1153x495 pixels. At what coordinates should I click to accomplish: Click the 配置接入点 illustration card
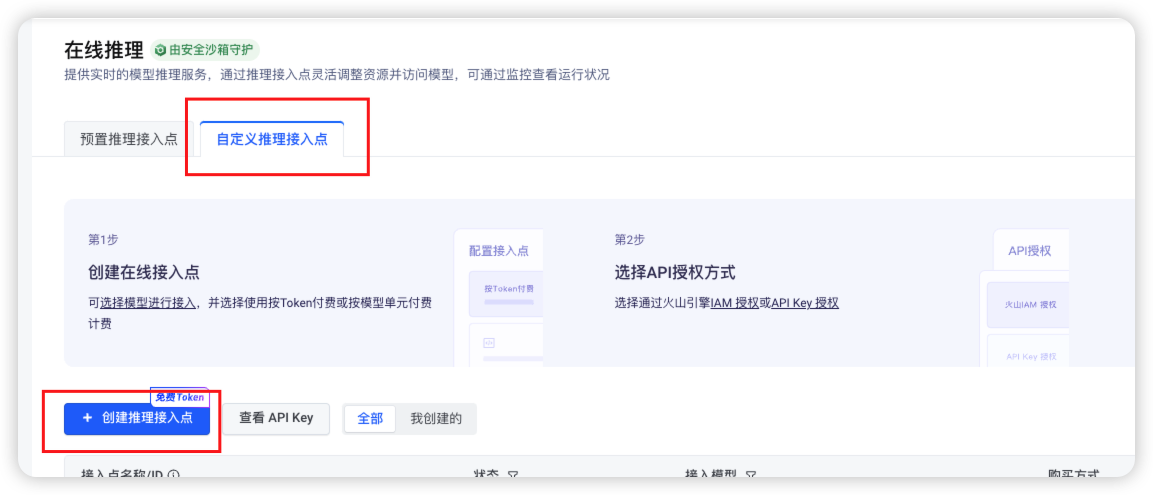[x=499, y=251]
